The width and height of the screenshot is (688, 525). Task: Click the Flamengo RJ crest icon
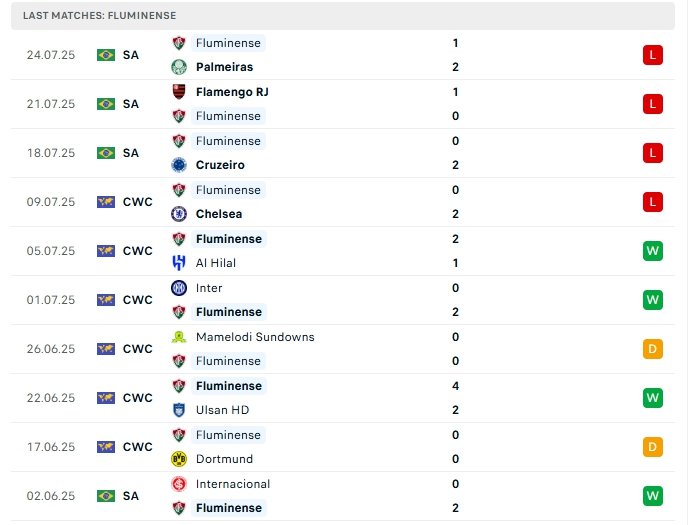[179, 92]
